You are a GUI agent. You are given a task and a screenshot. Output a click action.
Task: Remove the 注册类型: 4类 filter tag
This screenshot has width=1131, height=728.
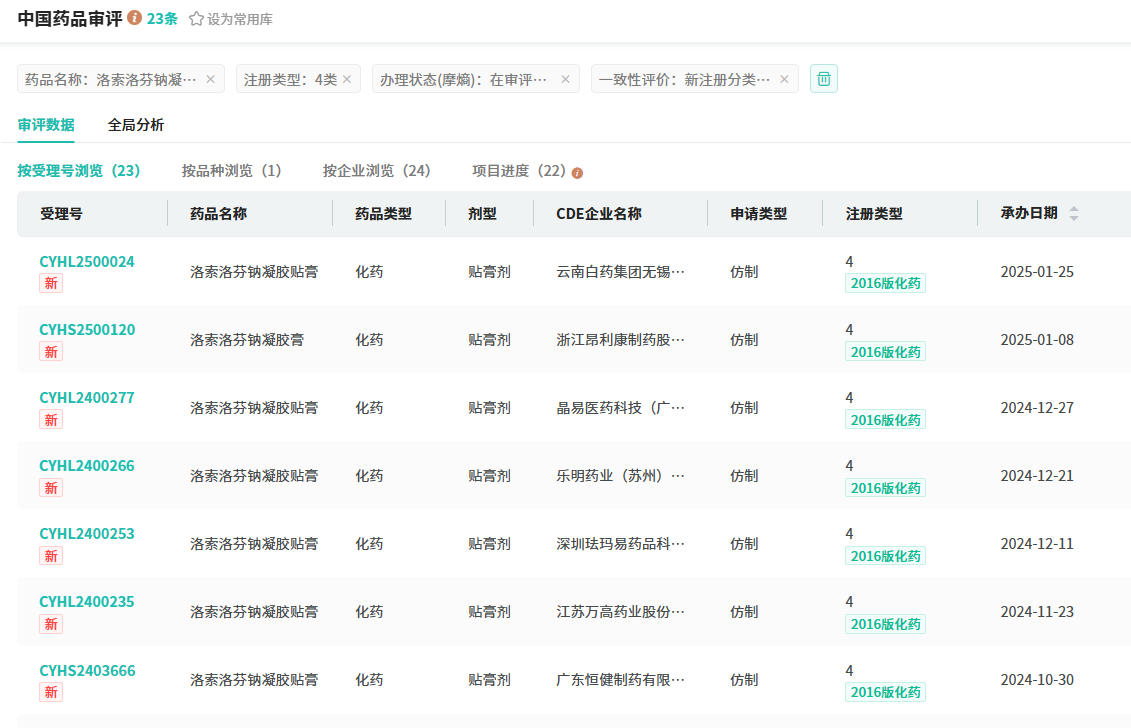coord(347,79)
